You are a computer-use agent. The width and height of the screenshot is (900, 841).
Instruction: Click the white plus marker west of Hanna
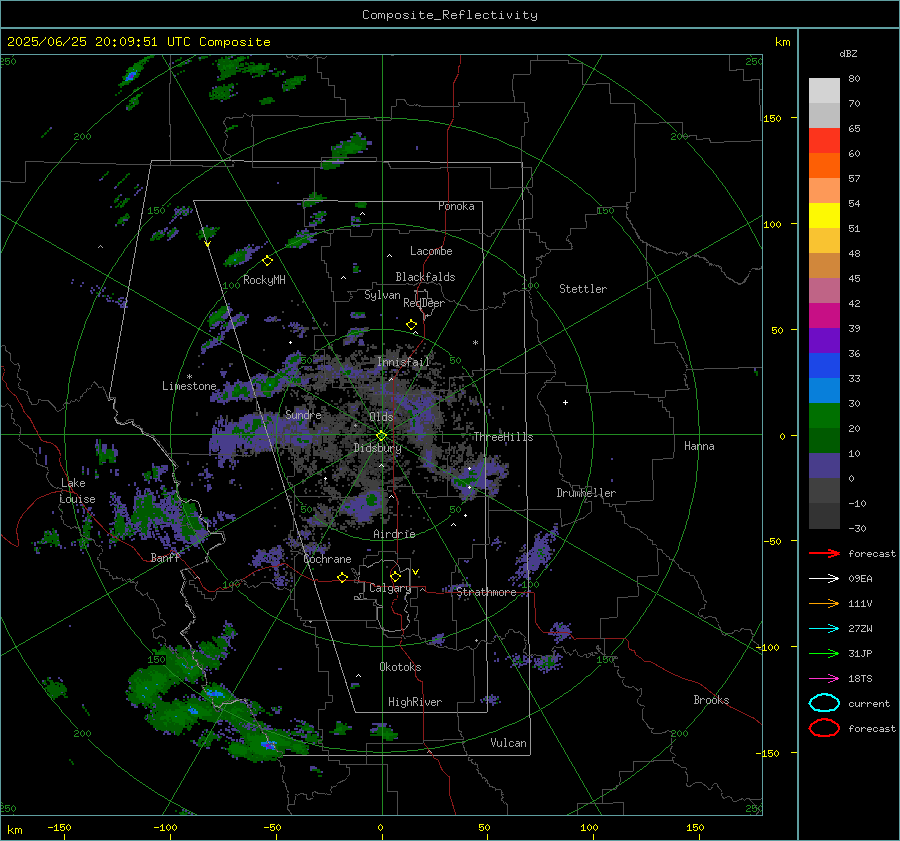565,402
